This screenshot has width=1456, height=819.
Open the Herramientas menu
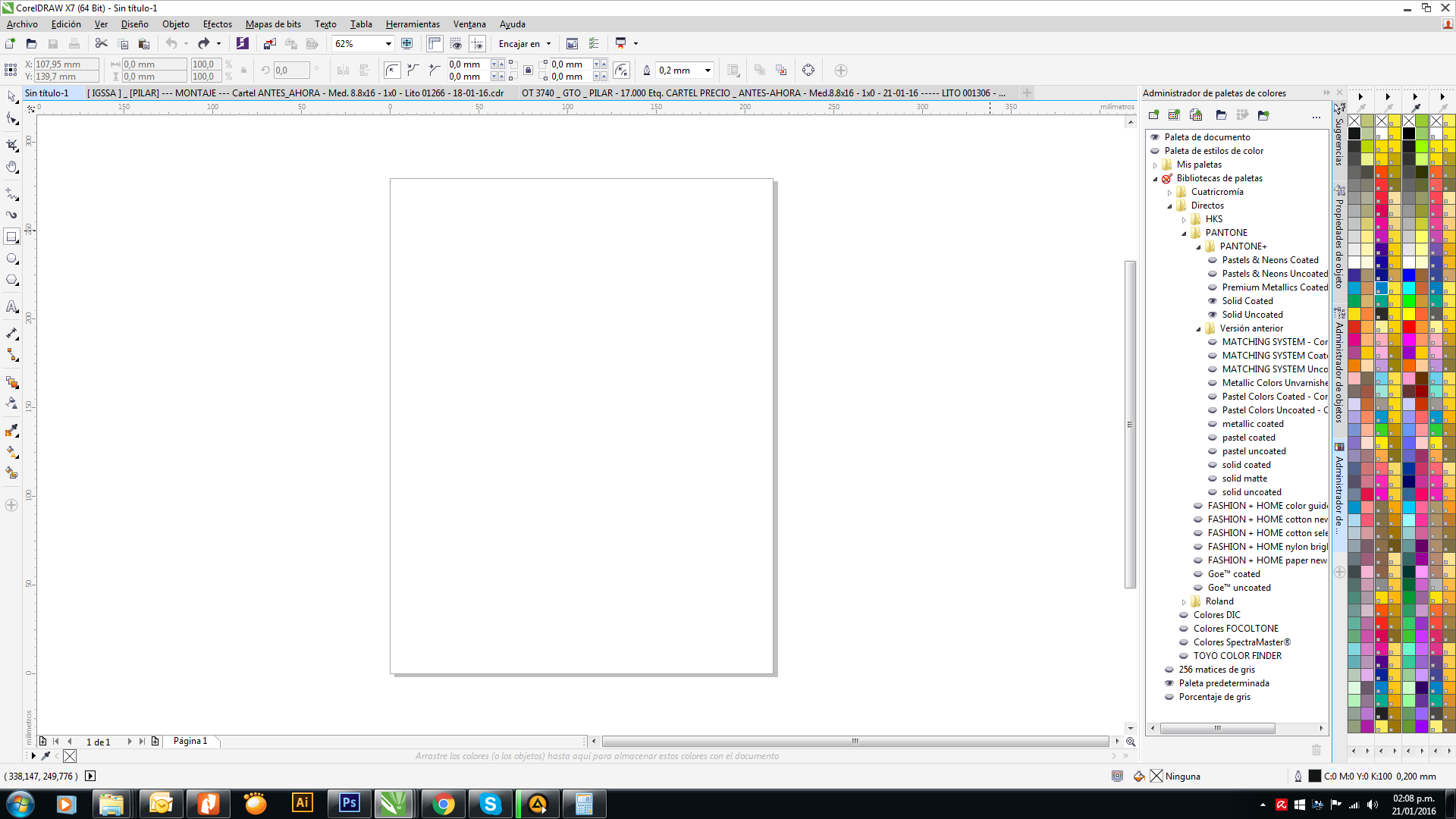413,24
